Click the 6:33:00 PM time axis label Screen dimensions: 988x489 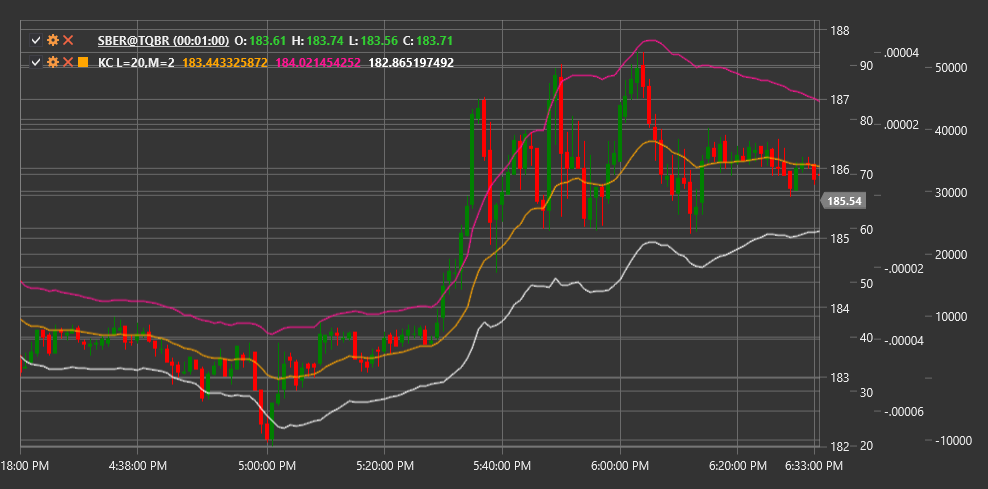coord(813,466)
